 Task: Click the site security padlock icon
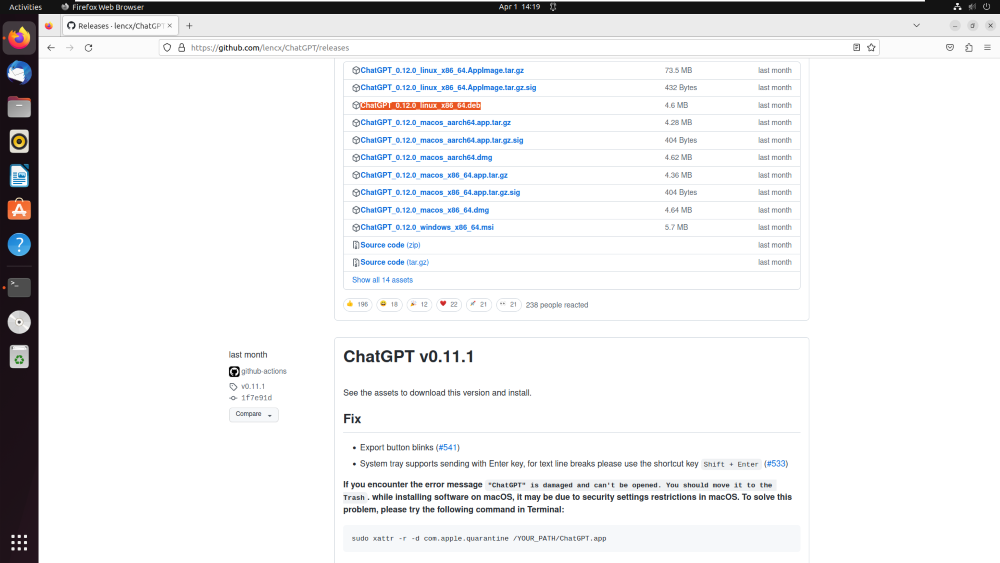coord(182,48)
